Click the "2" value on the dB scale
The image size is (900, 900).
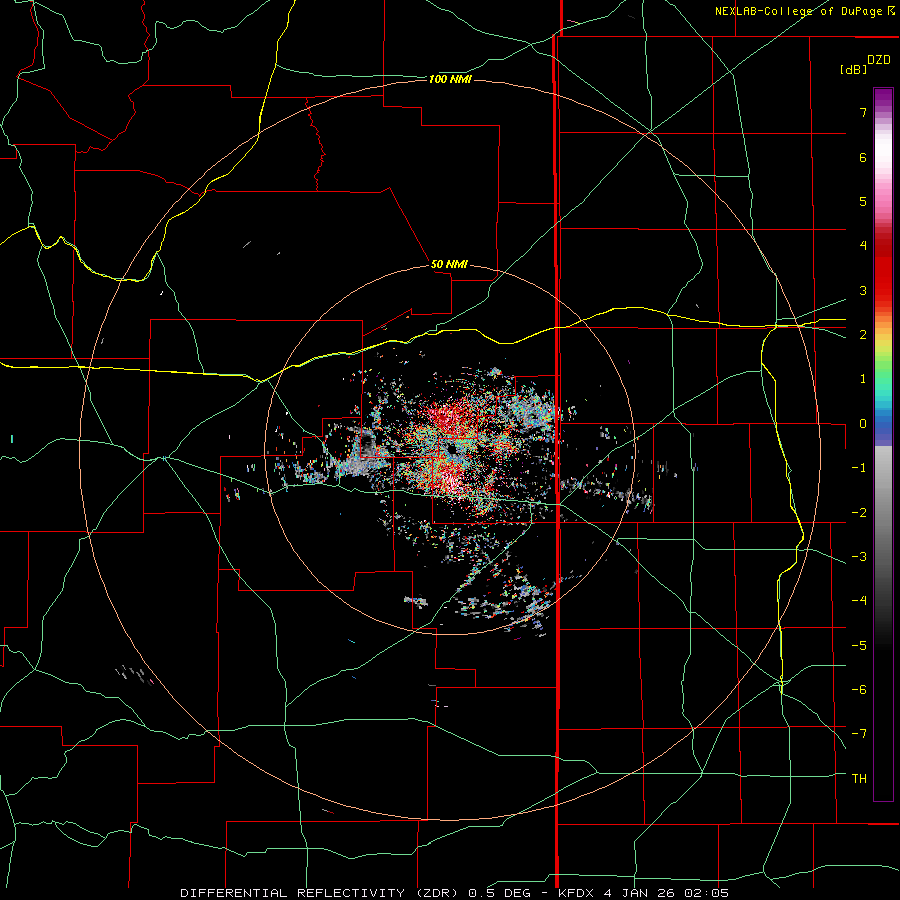click(863, 335)
